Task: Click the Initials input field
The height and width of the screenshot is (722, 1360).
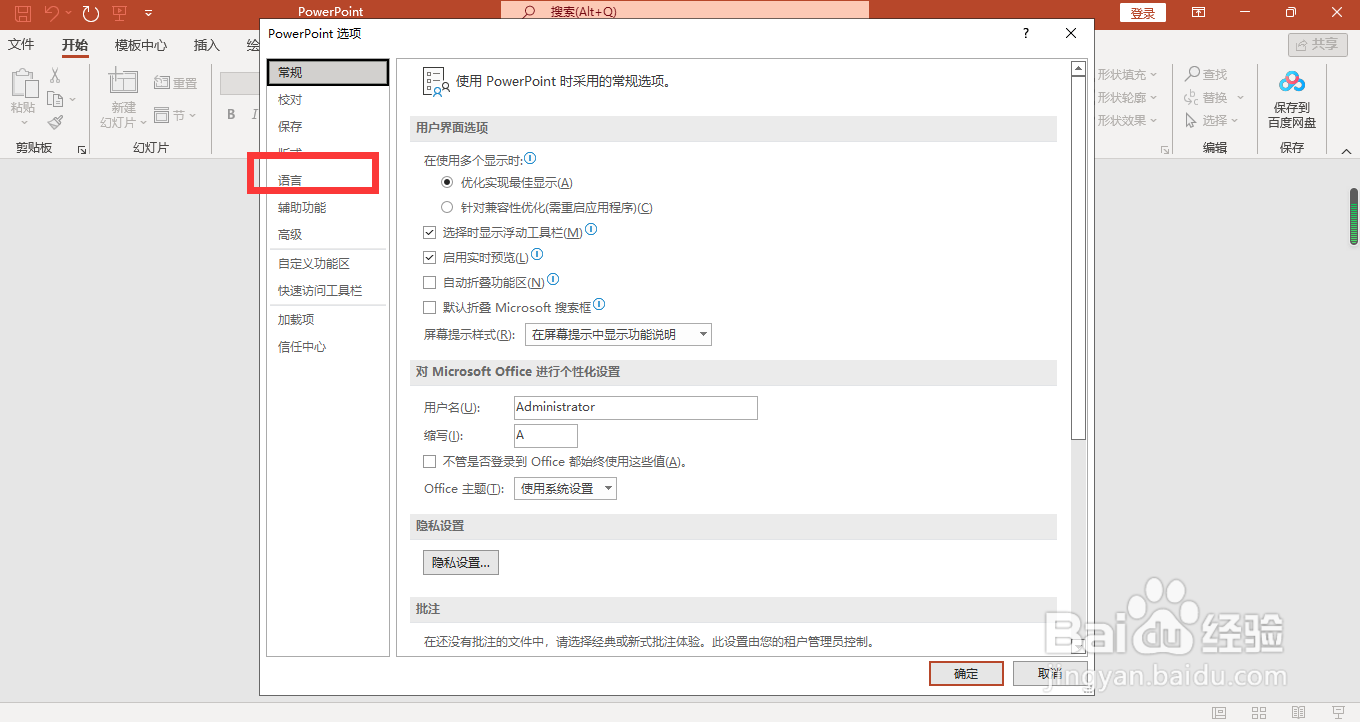Action: click(546, 435)
